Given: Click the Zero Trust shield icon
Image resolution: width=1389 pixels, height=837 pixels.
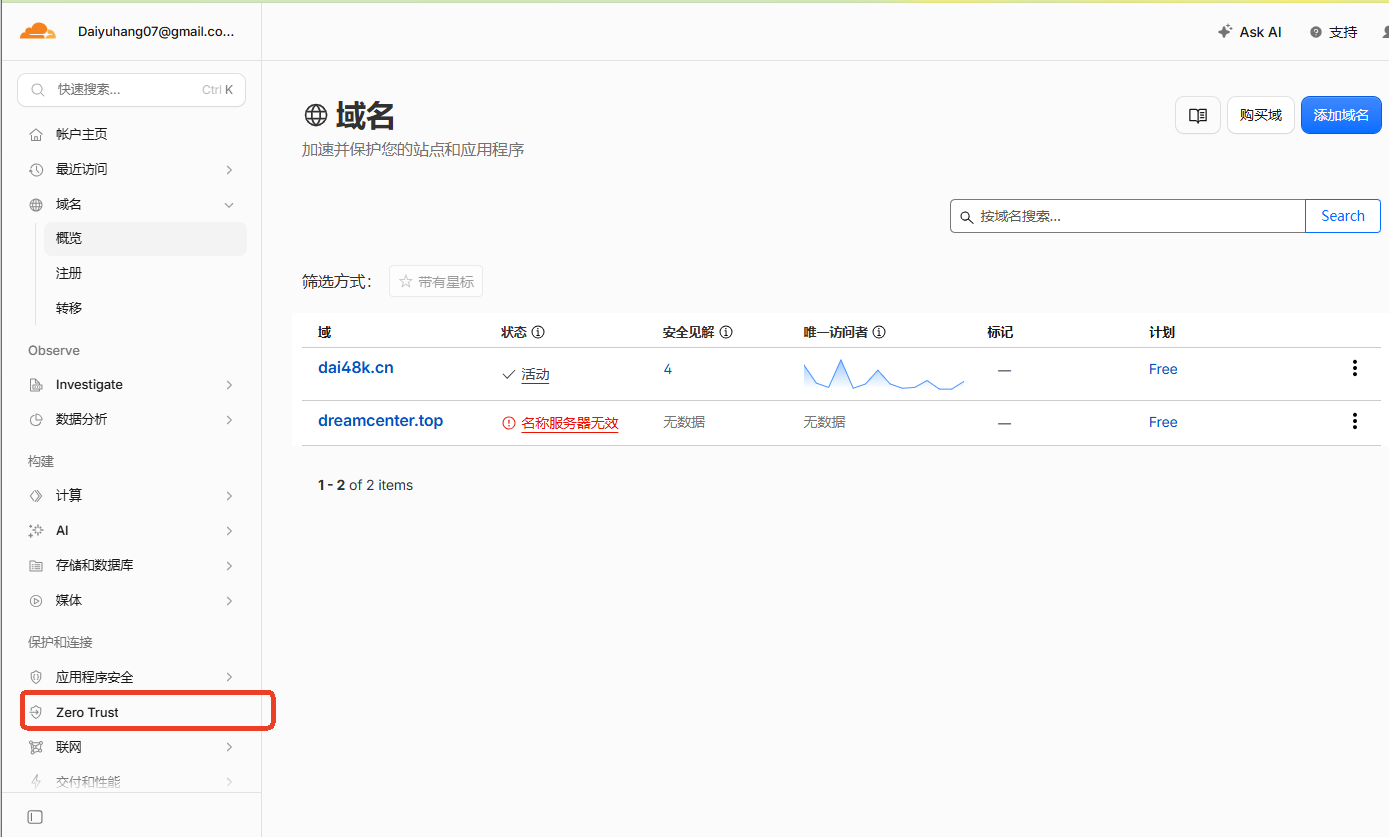Looking at the screenshot, I should pyautogui.click(x=36, y=712).
